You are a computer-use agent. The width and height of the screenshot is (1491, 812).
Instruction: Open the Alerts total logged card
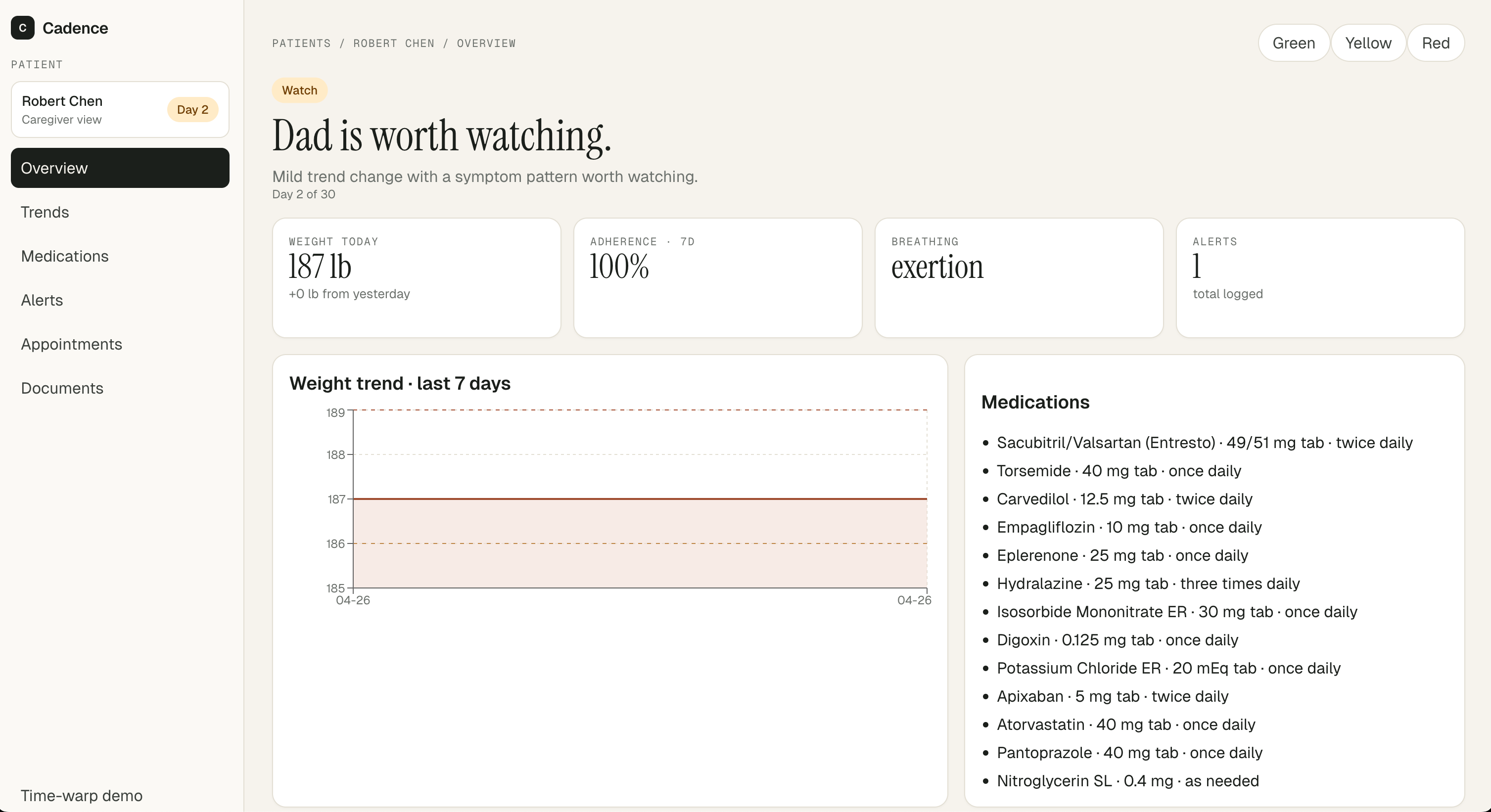click(1320, 277)
